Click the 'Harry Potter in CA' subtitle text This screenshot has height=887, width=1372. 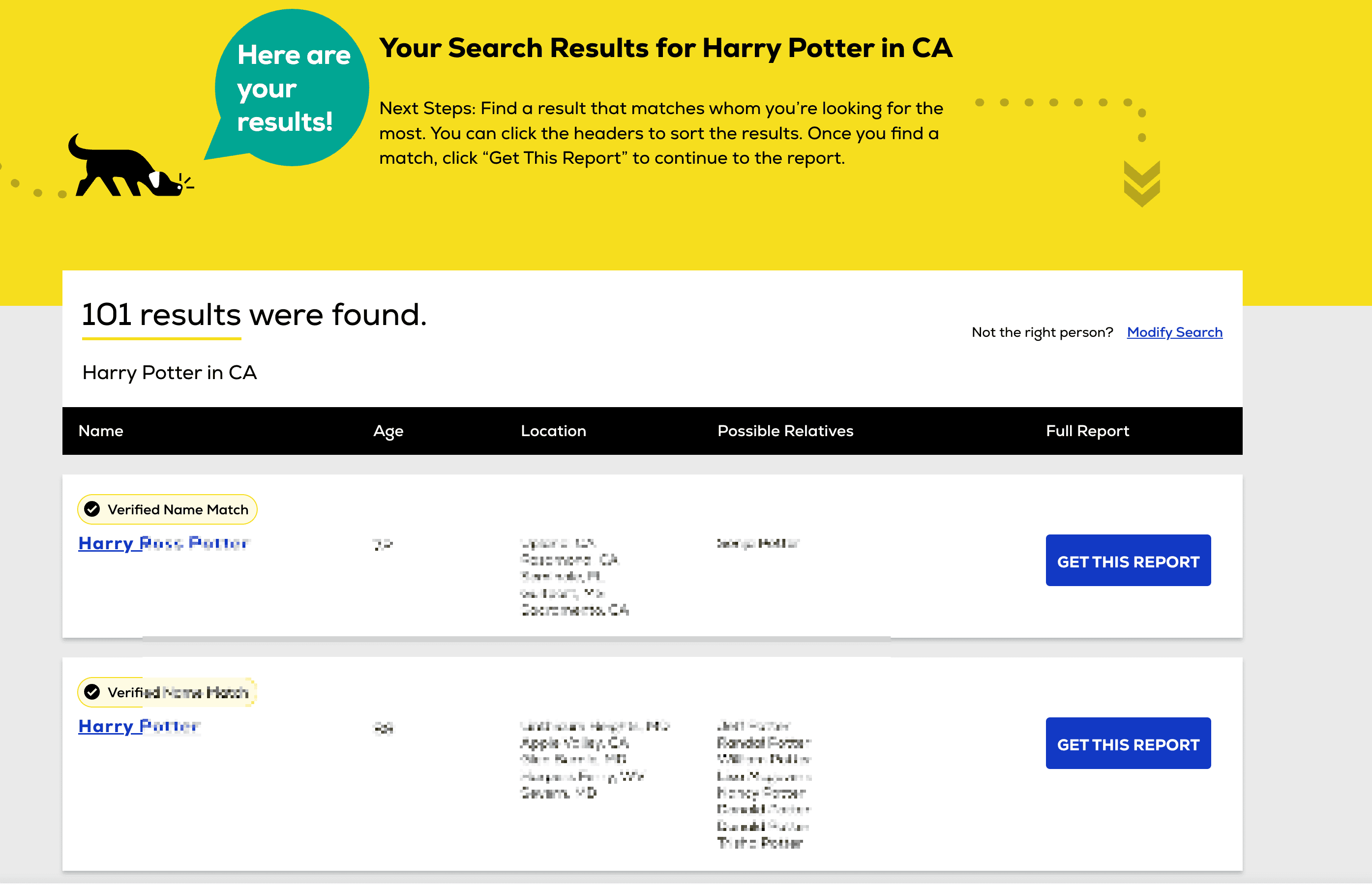coord(169,373)
